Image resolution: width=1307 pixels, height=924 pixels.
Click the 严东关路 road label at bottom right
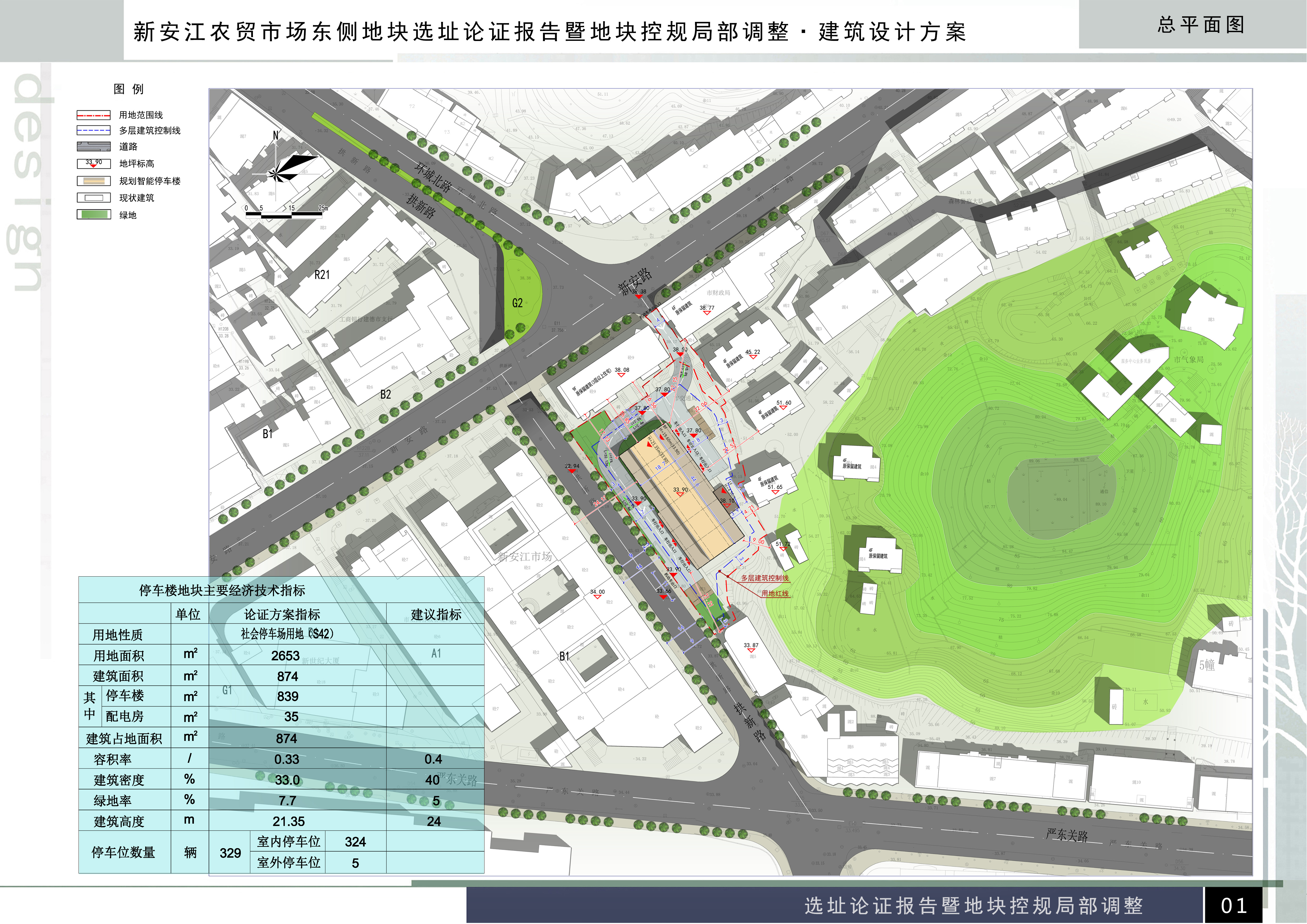tap(1067, 835)
